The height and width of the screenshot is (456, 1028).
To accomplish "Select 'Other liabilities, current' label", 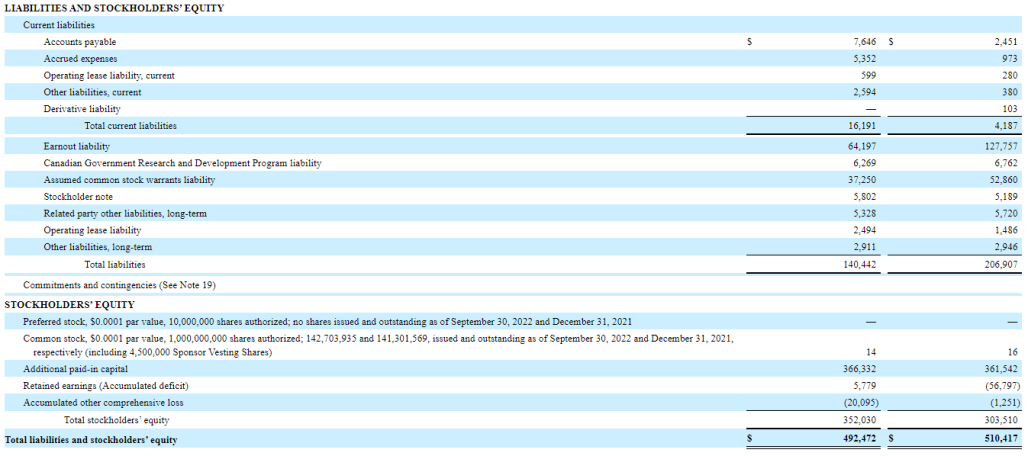I will click(x=92, y=92).
